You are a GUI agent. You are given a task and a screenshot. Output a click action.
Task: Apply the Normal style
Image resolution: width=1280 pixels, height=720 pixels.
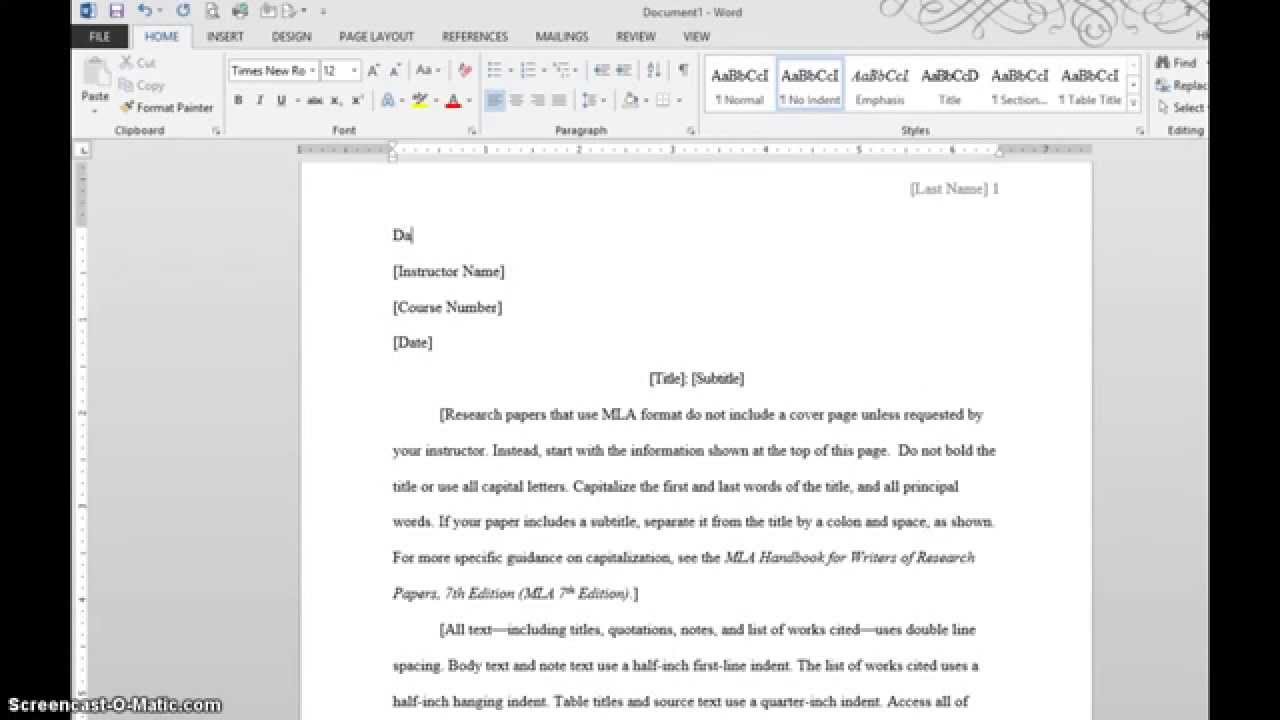740,85
